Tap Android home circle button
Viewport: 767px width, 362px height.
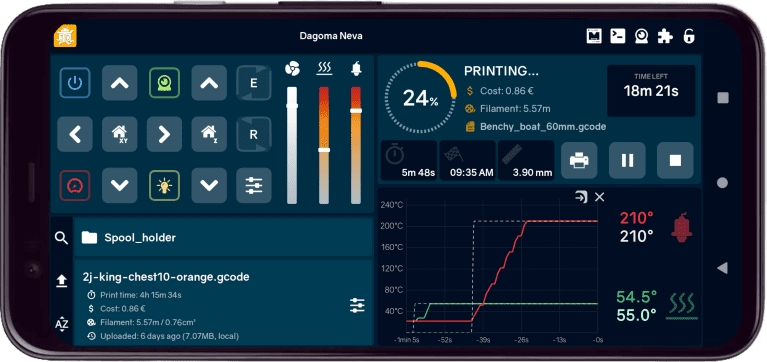722,183
